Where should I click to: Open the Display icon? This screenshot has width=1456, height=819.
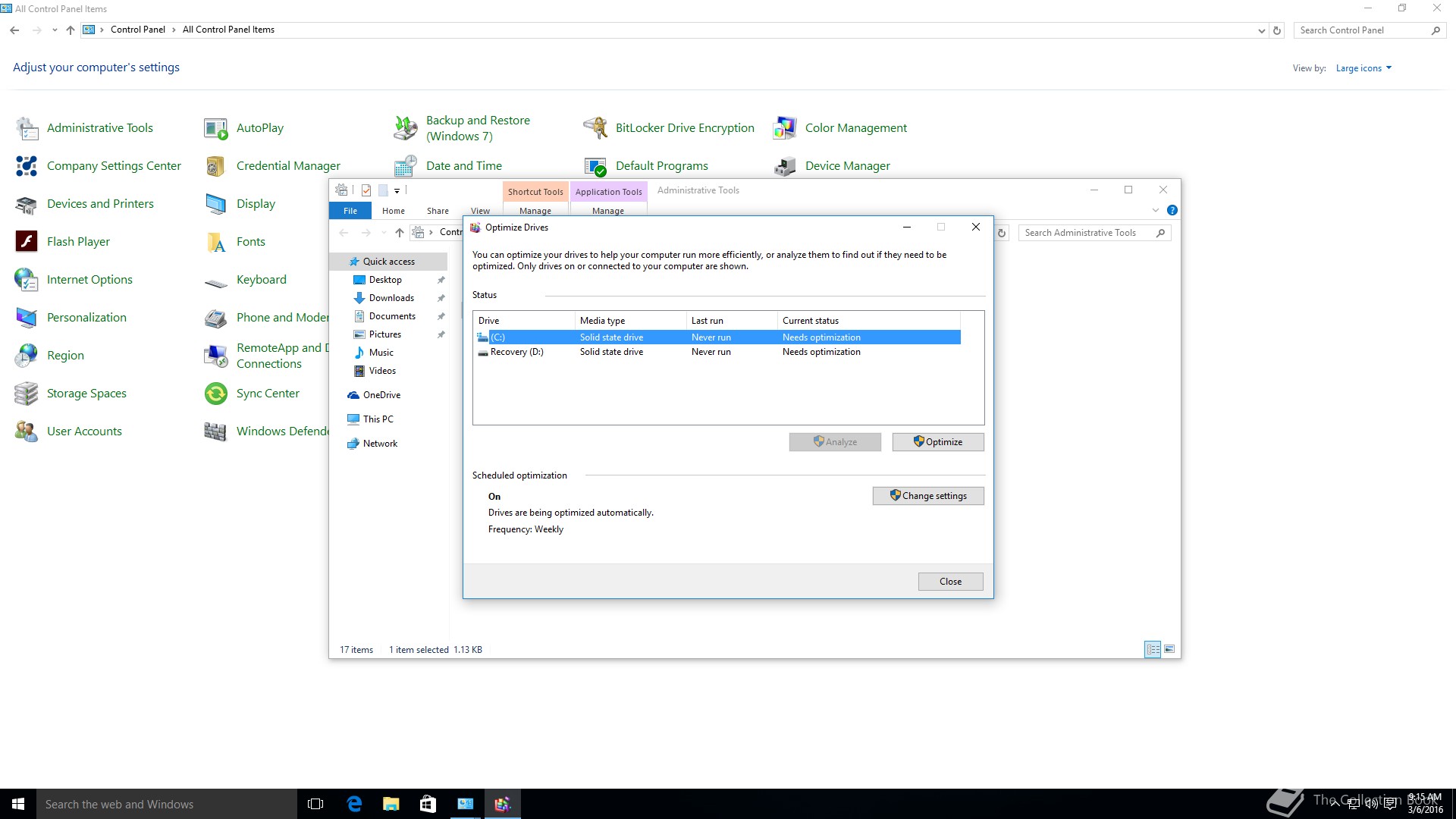(216, 204)
